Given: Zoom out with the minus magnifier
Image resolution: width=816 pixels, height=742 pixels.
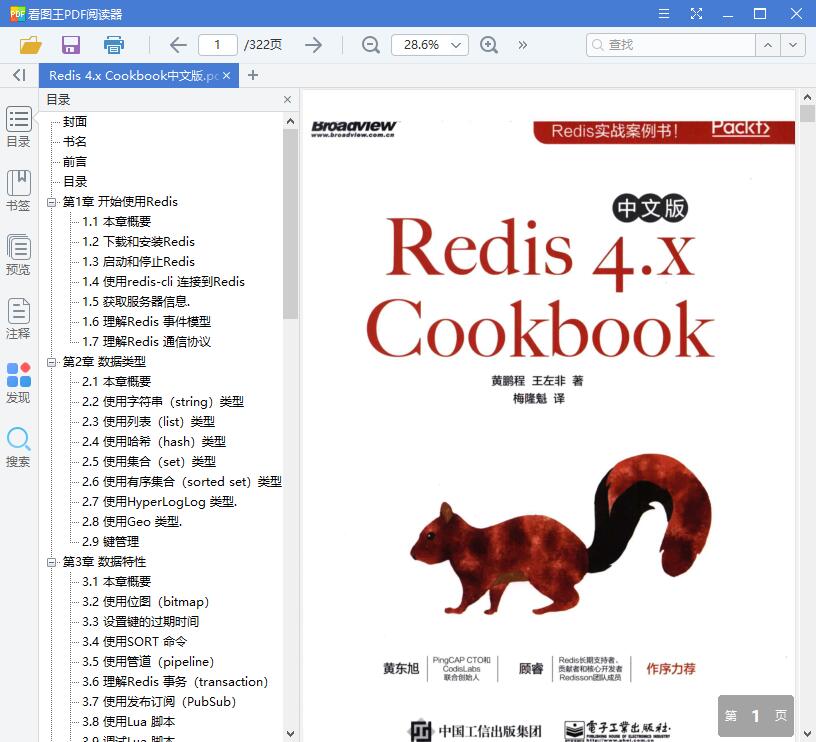Looking at the screenshot, I should [371, 45].
